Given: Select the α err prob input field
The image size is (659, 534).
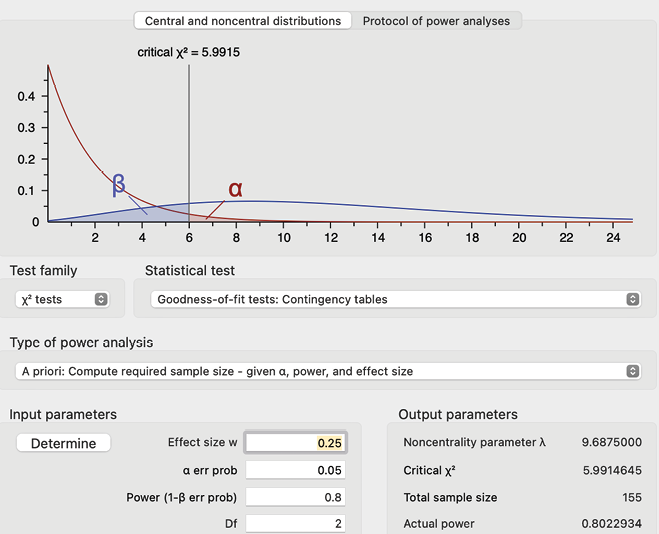Looking at the screenshot, I should 296,470.
